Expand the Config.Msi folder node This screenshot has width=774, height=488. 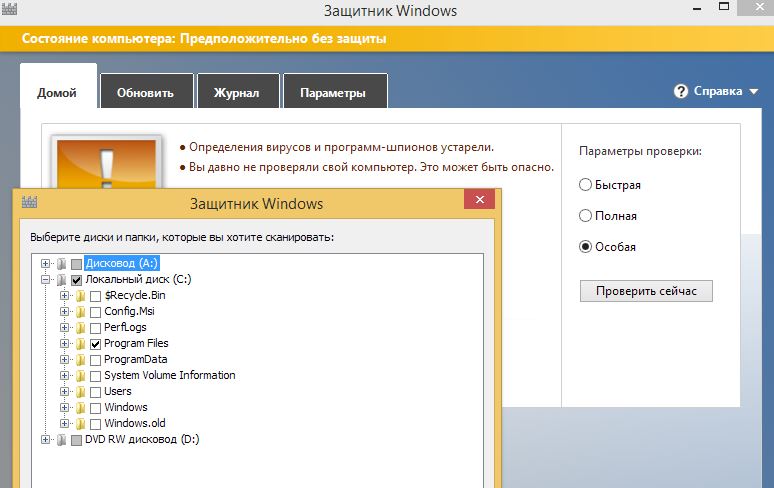point(64,311)
